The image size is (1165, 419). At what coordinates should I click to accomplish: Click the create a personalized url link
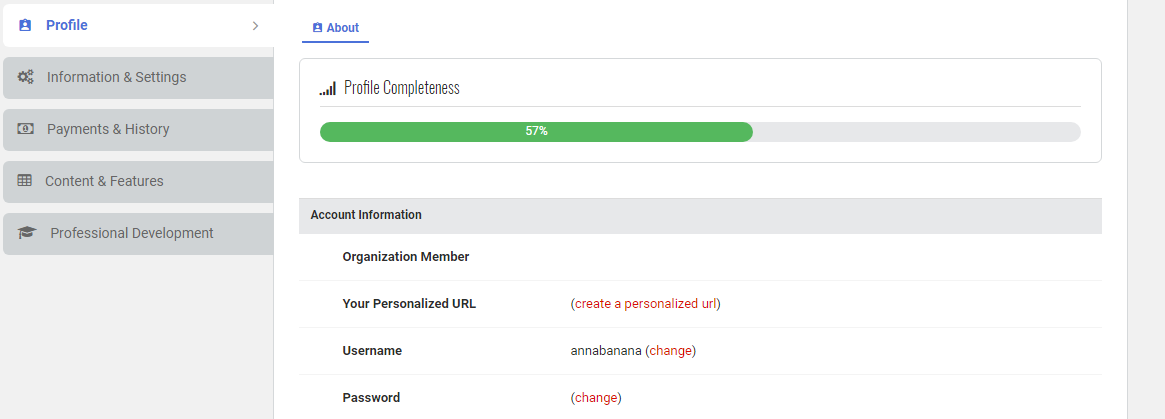click(646, 303)
